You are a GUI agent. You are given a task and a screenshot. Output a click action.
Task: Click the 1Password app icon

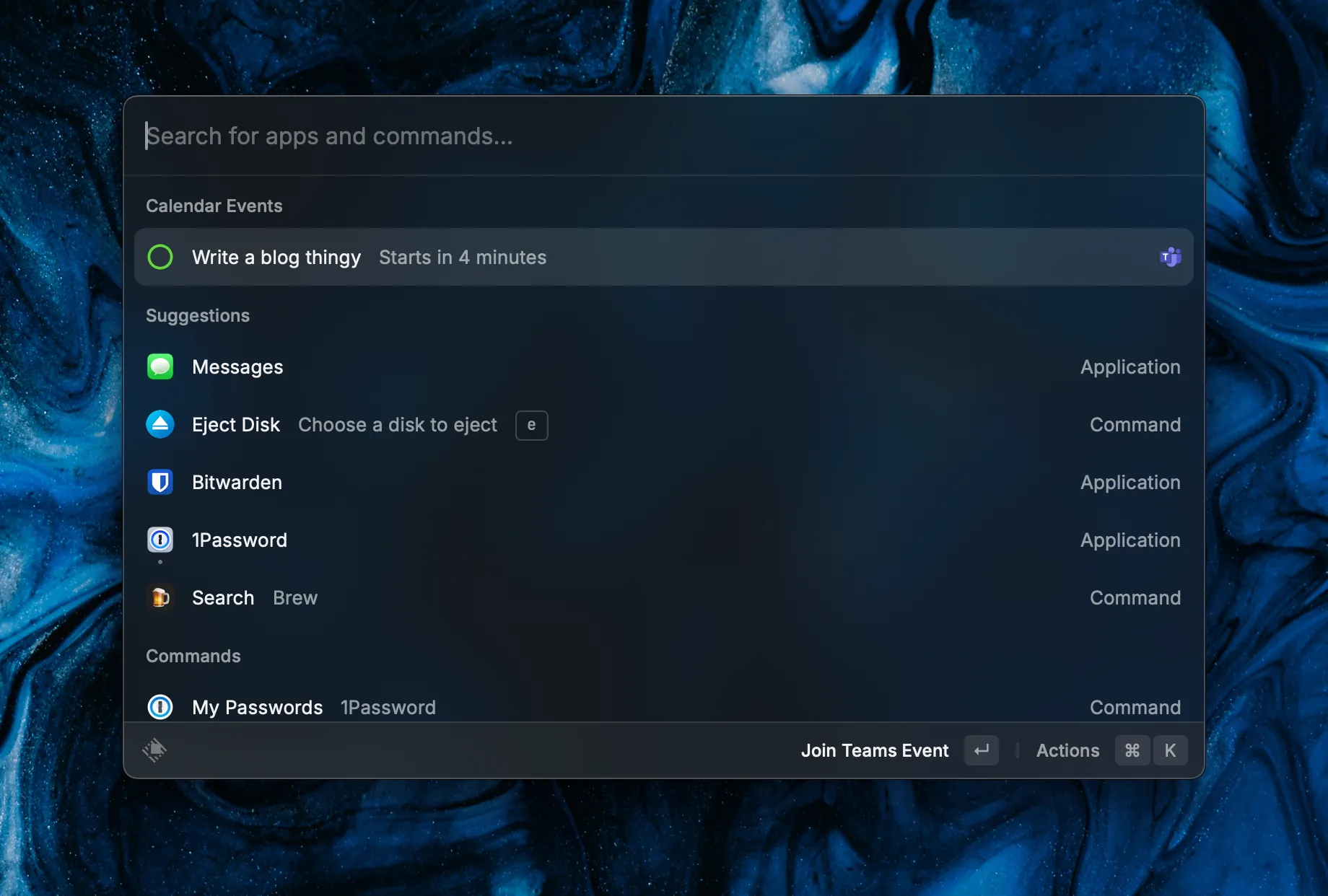click(160, 540)
